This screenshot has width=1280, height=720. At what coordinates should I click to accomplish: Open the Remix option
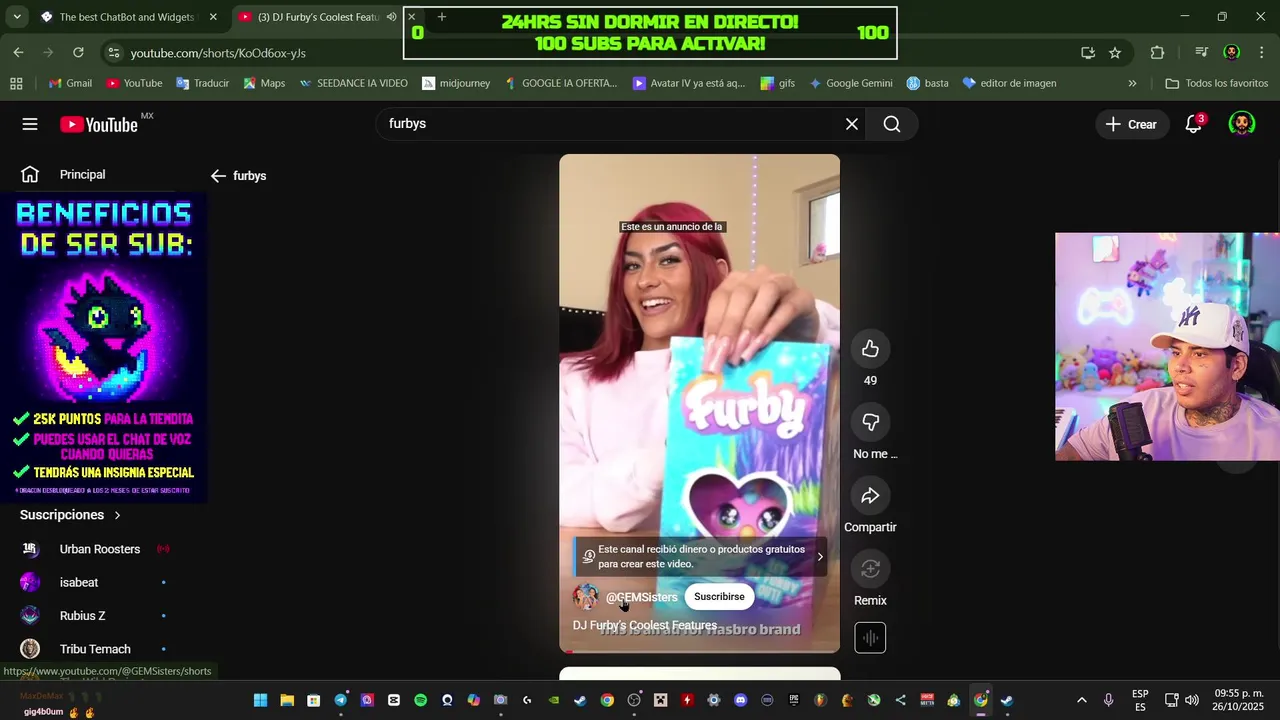coord(870,569)
